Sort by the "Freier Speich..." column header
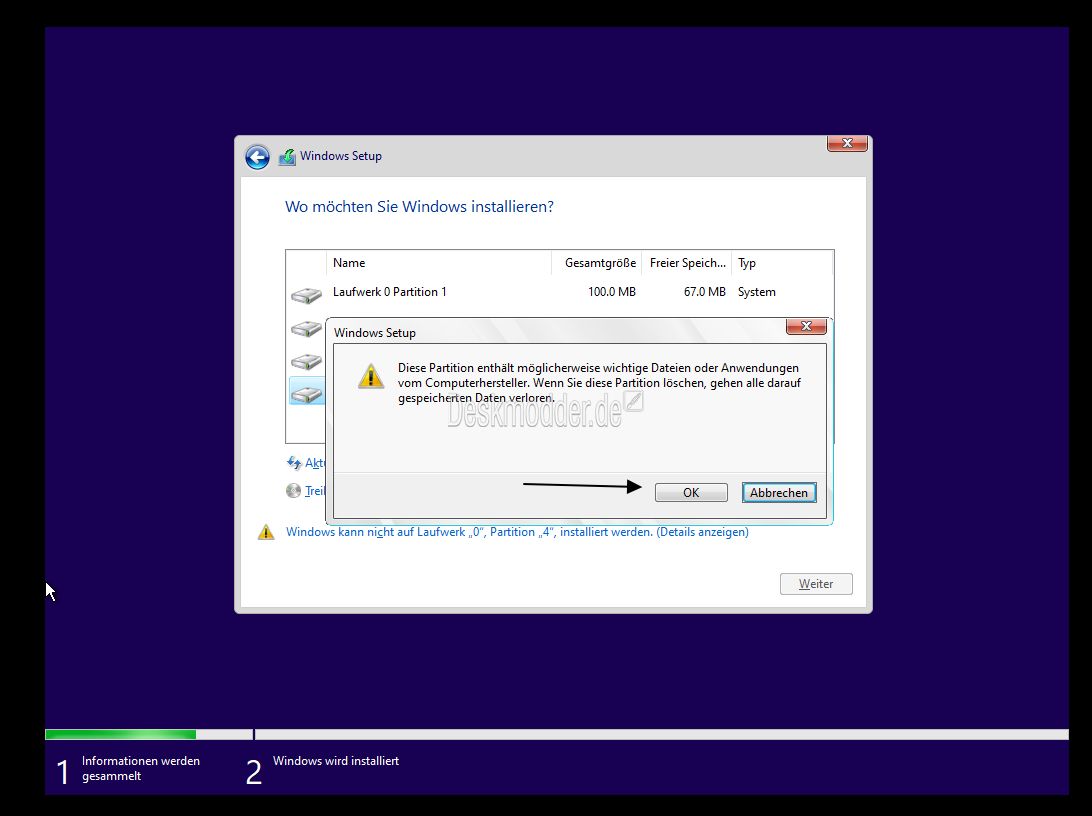Viewport: 1092px width, 816px height. pos(687,263)
